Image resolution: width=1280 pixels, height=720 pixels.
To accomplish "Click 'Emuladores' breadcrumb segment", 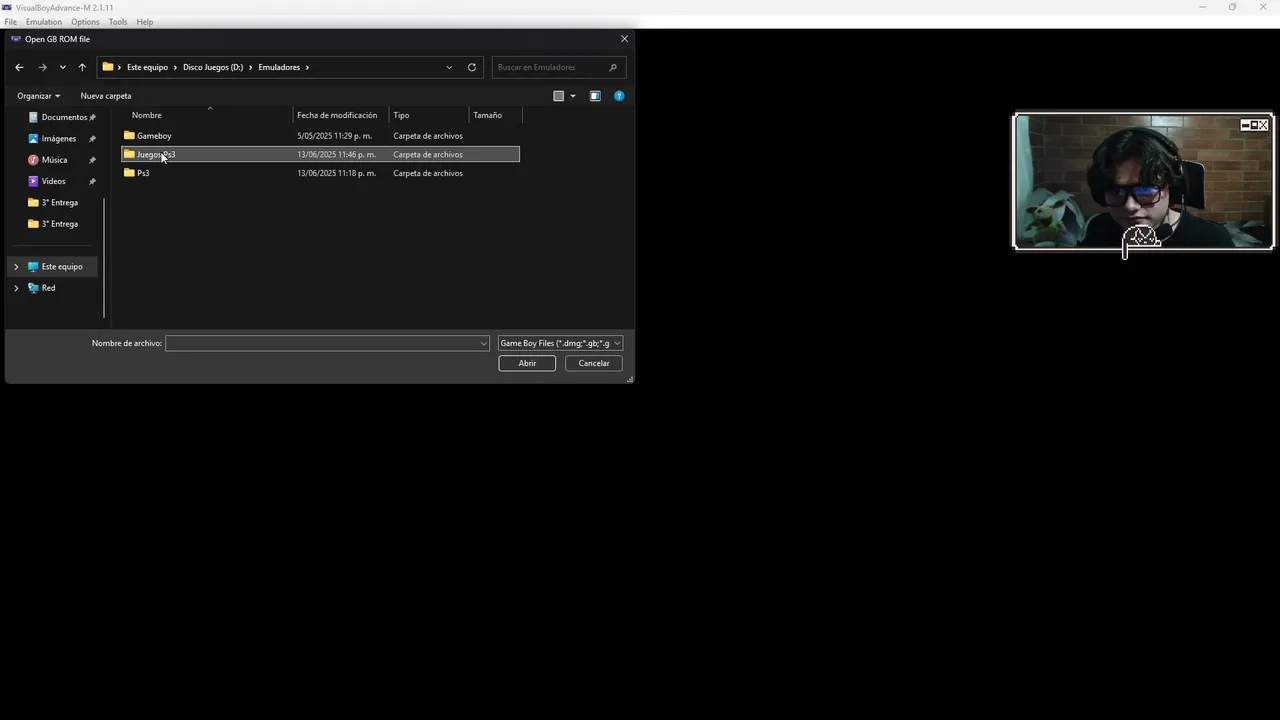I will pos(279,67).
